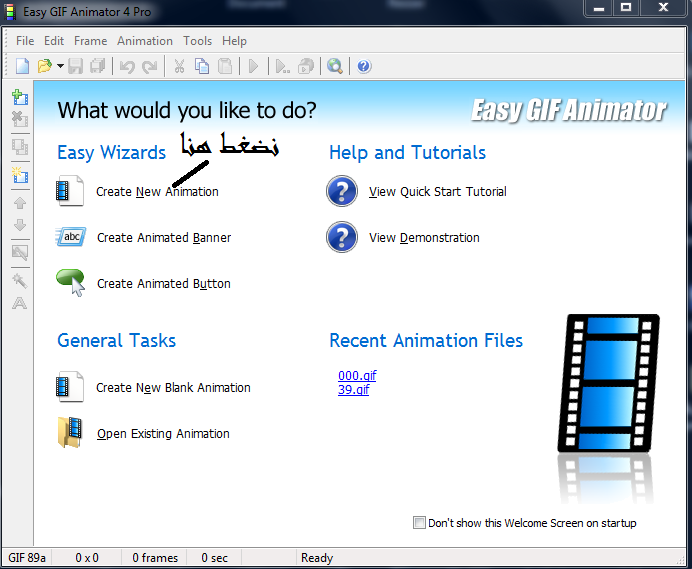Click the Open folder toolbar icon
692x569 pixels.
[45, 66]
